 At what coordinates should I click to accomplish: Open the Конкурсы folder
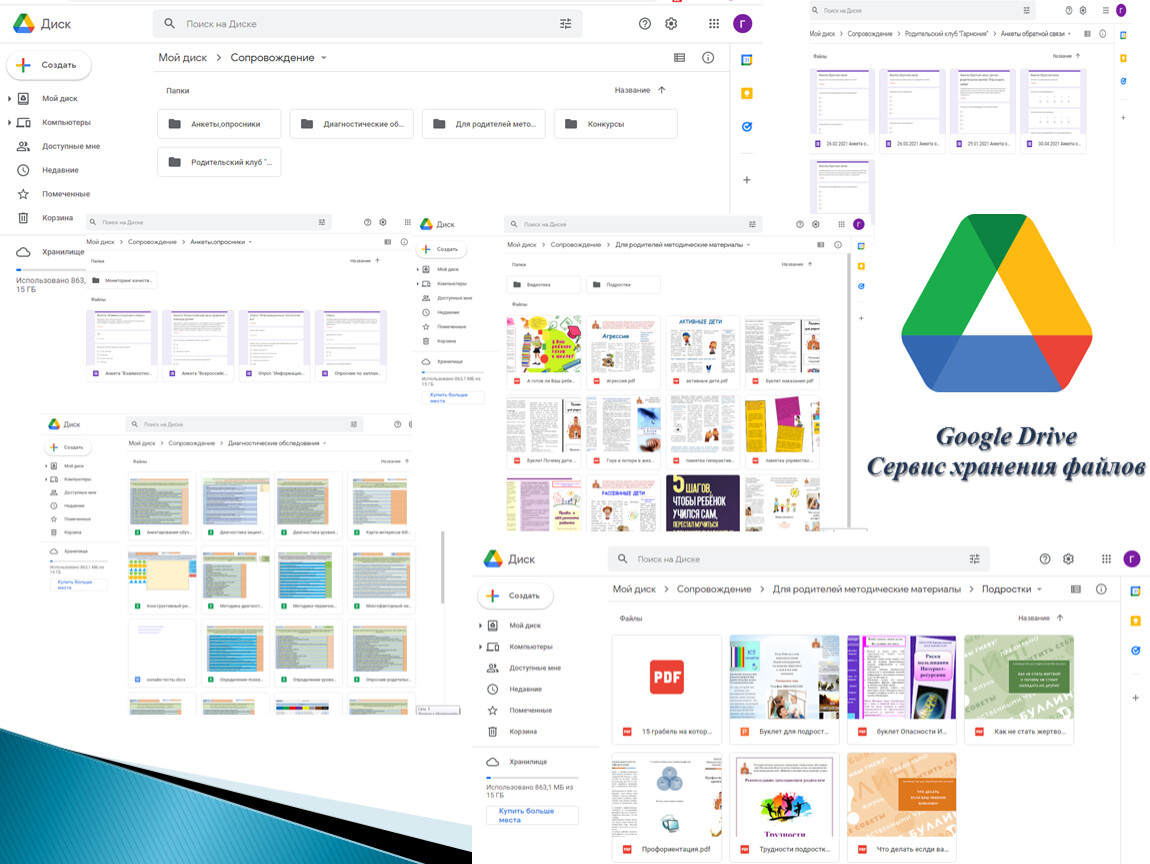click(x=615, y=124)
